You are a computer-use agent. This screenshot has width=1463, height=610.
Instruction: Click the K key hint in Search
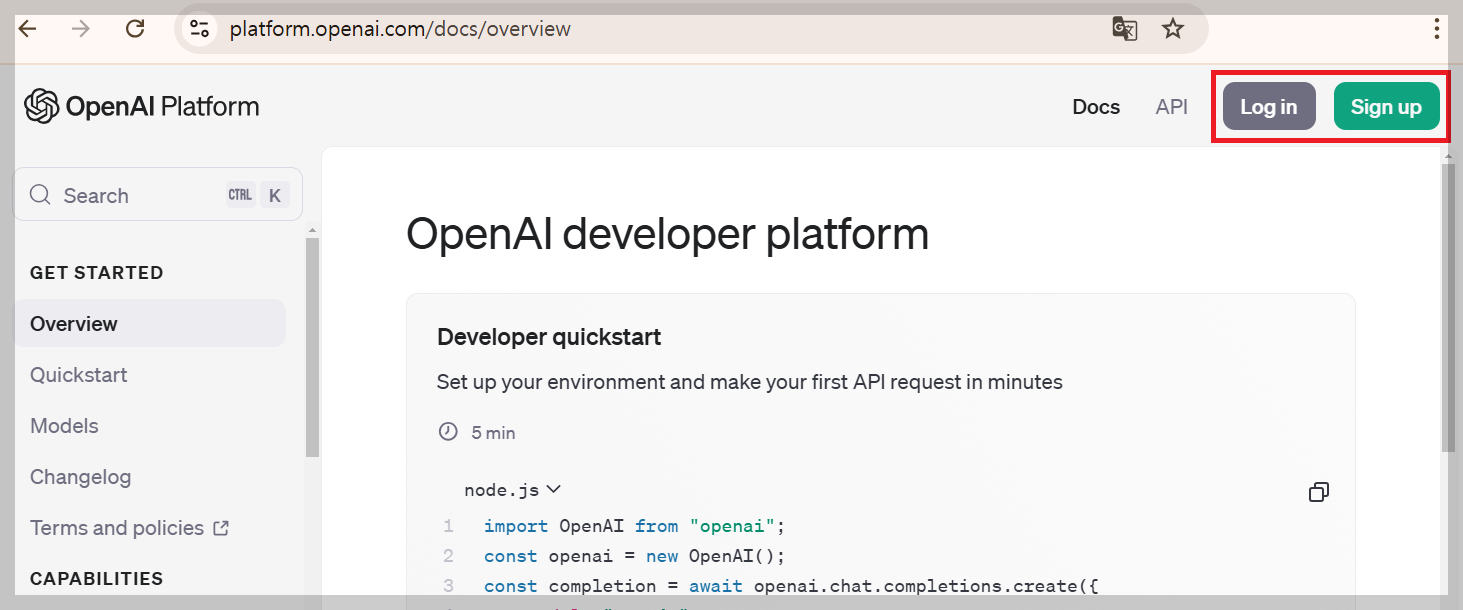274,195
